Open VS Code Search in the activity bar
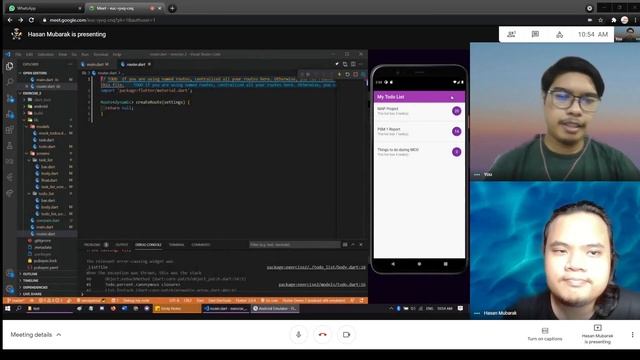640x360 pixels. (x=10, y=82)
